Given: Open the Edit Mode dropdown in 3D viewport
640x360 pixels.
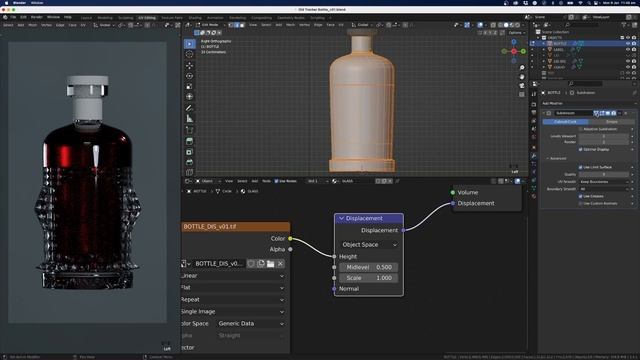Looking at the screenshot, I should click(211, 25).
